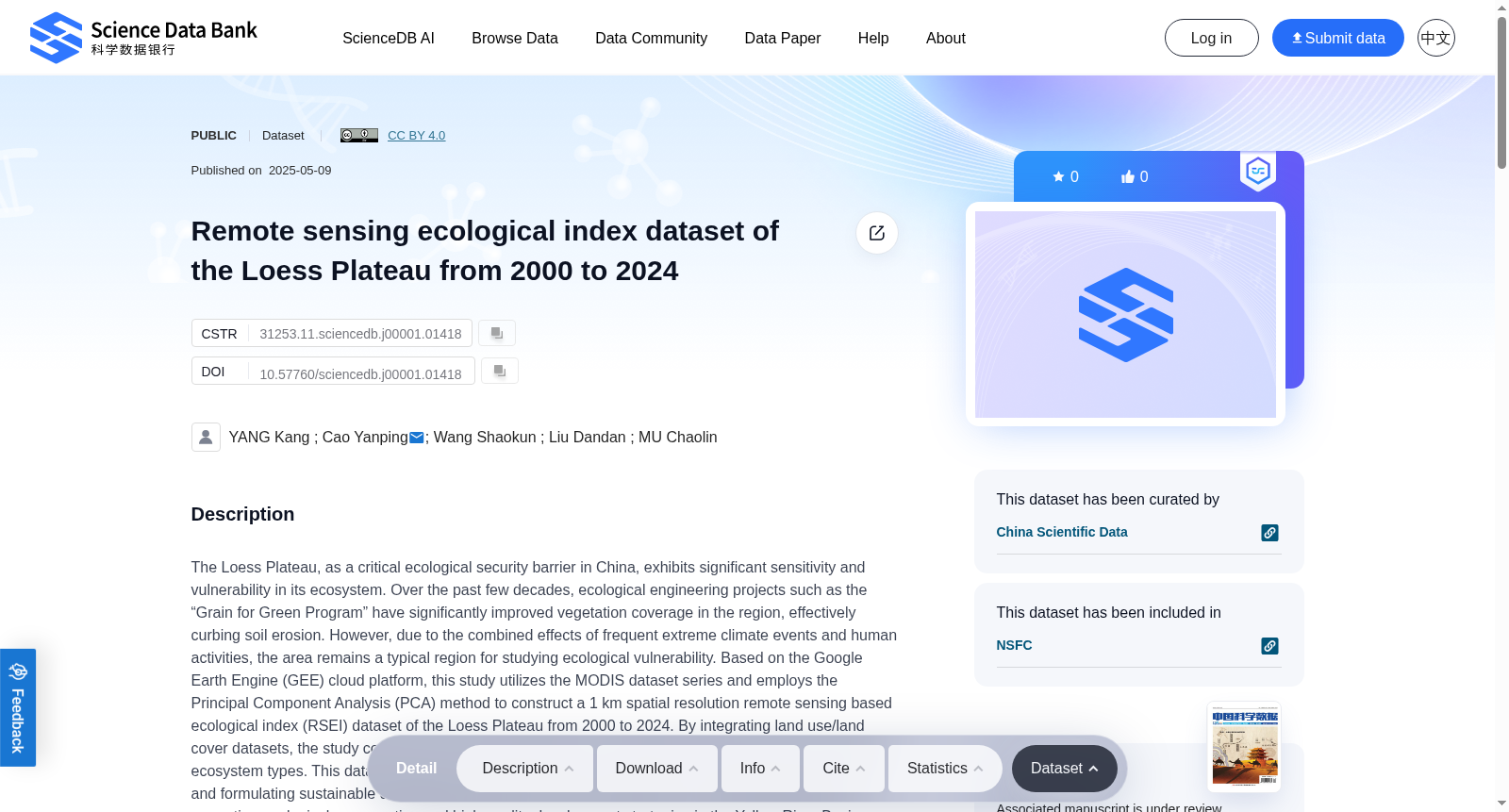Click the published date 2025-05-09
Screen dimensions: 1509x812
300,171
